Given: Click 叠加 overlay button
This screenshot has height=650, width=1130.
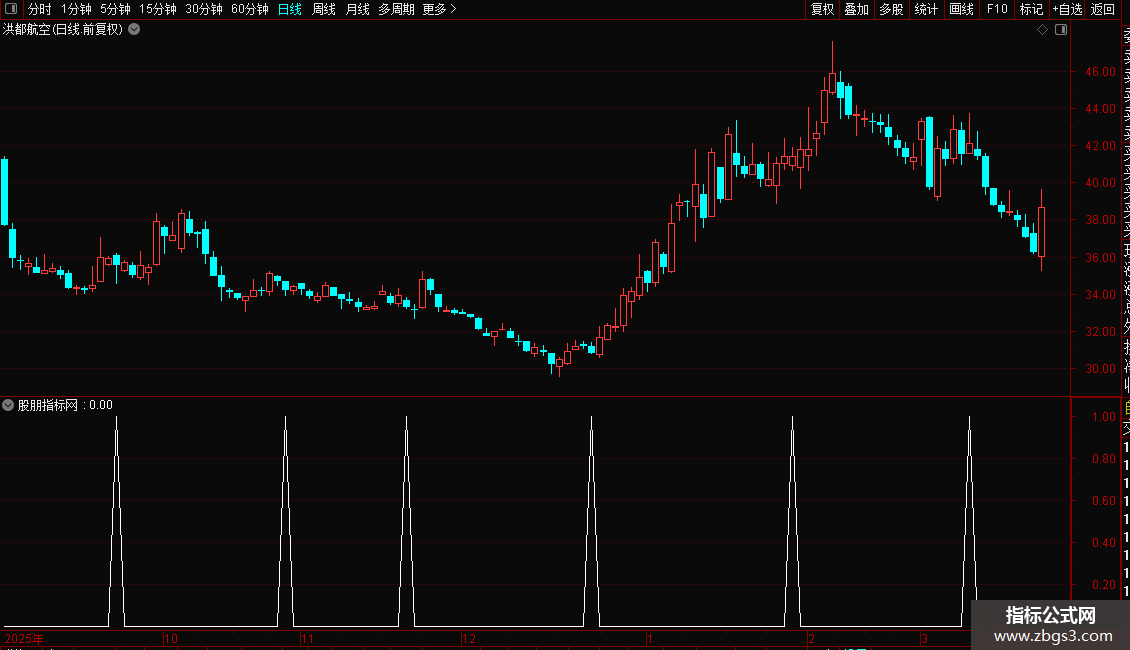Looking at the screenshot, I should tap(857, 9).
